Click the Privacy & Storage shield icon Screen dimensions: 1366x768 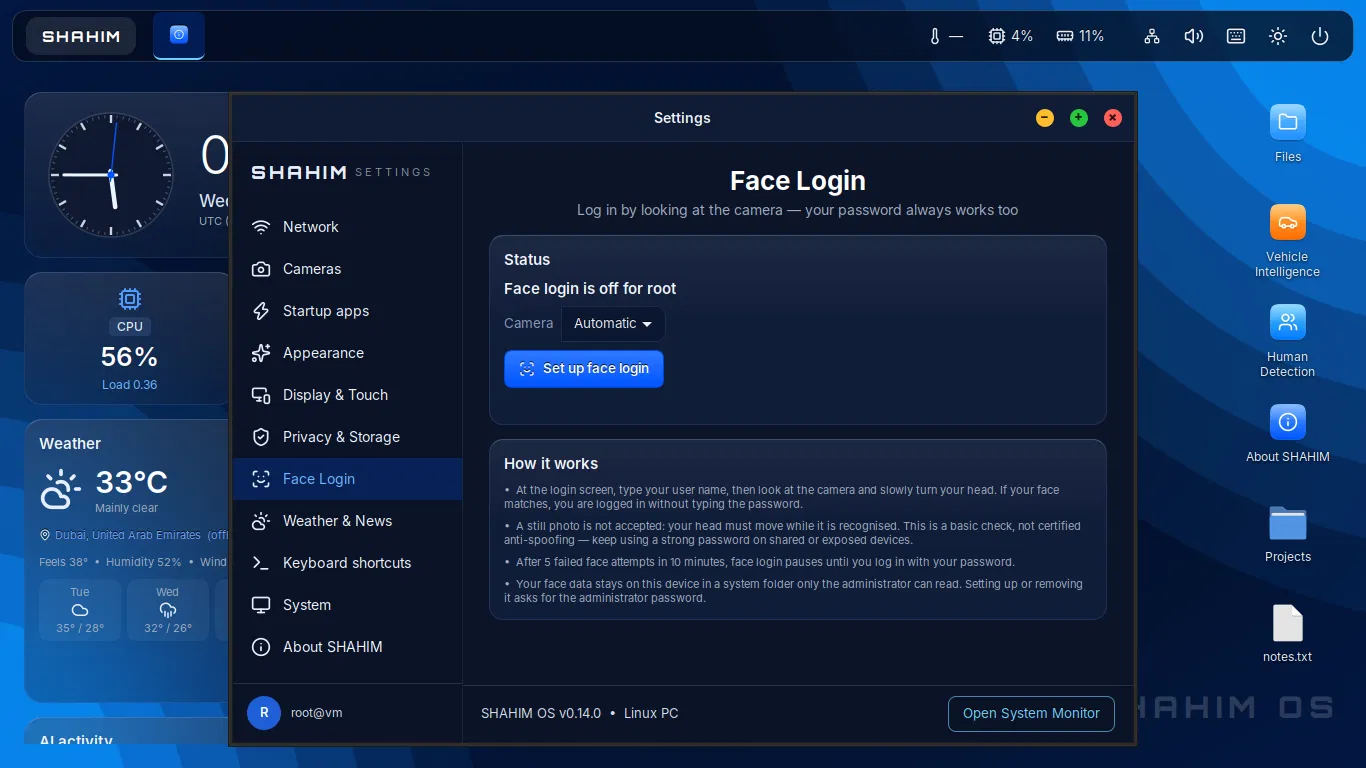click(261, 437)
